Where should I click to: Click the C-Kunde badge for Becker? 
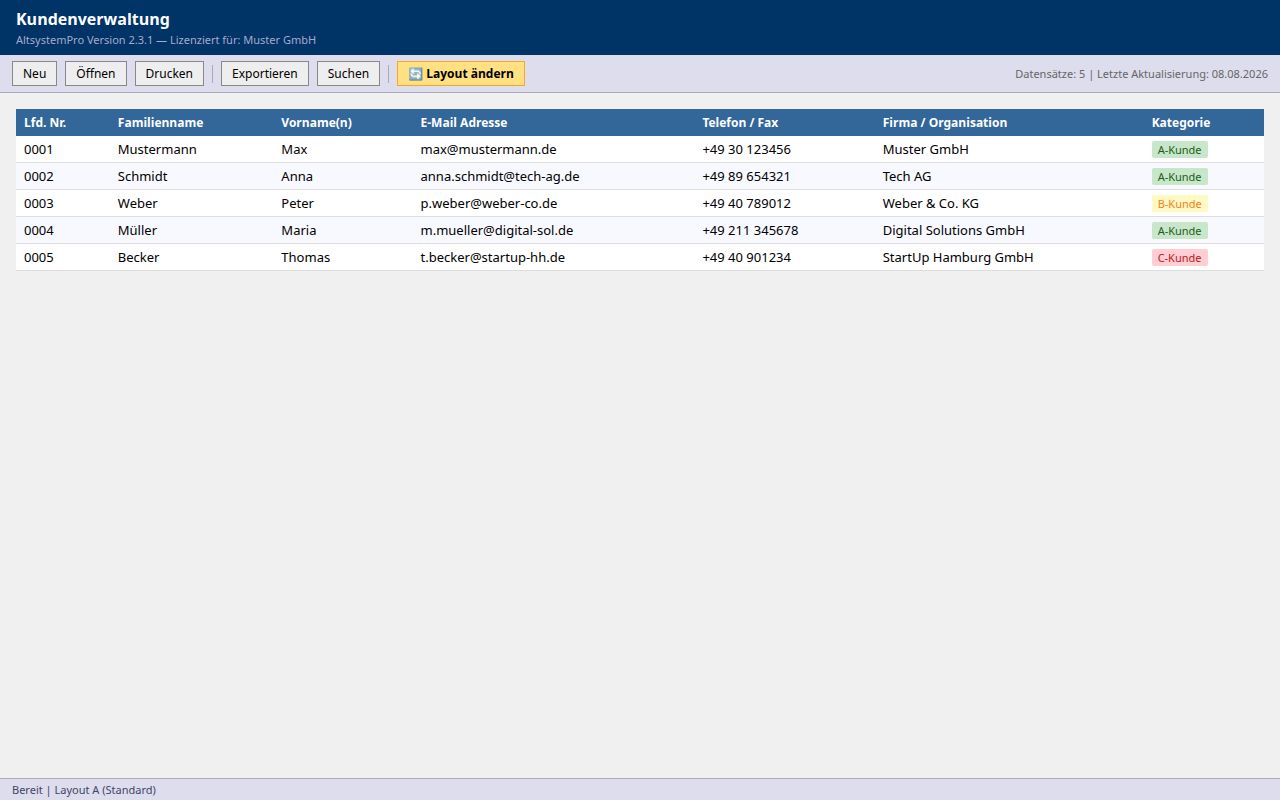coord(1180,258)
